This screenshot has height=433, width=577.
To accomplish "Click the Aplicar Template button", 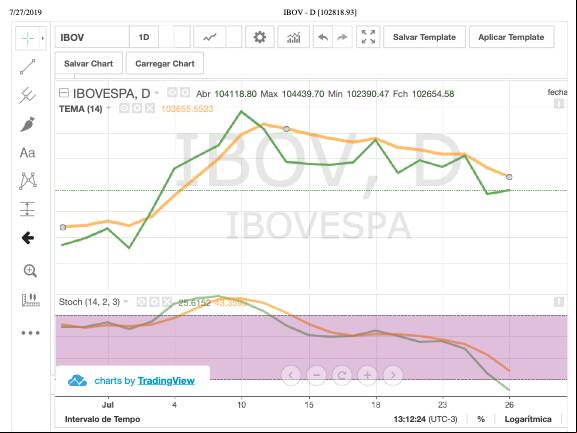I will pyautogui.click(x=511, y=37).
